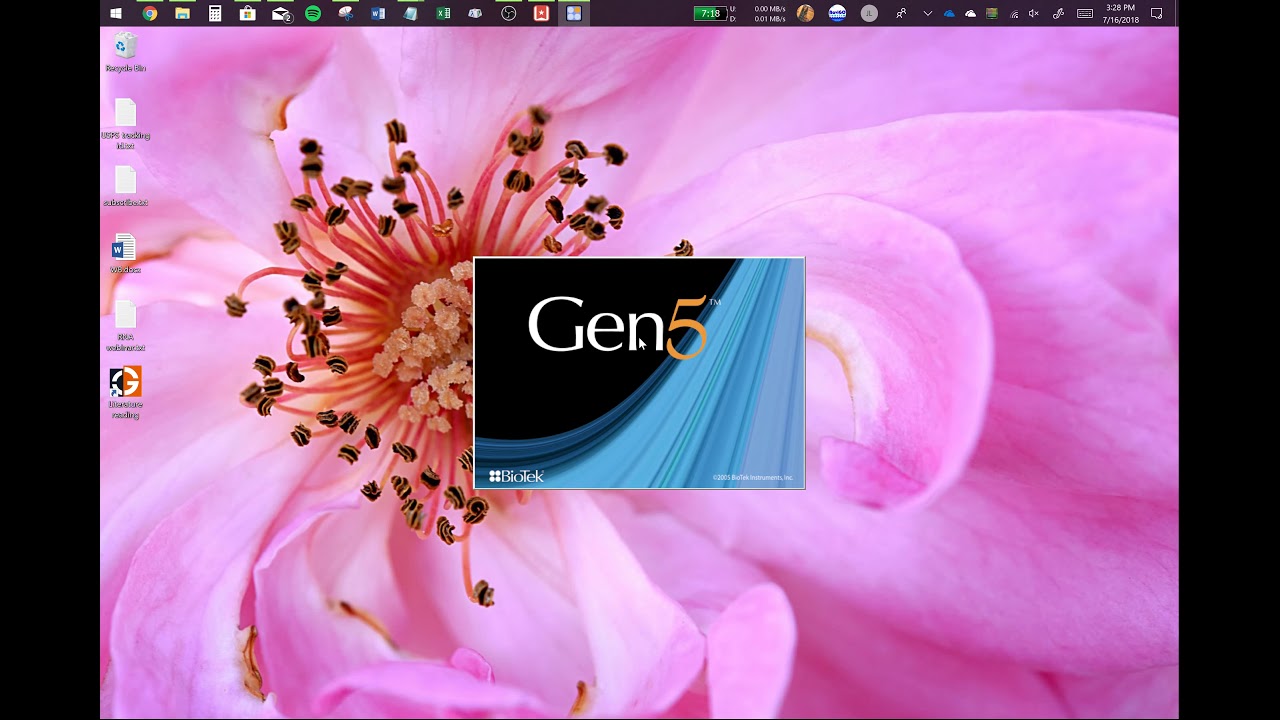Open the Action Center notifications icon

point(1157,13)
